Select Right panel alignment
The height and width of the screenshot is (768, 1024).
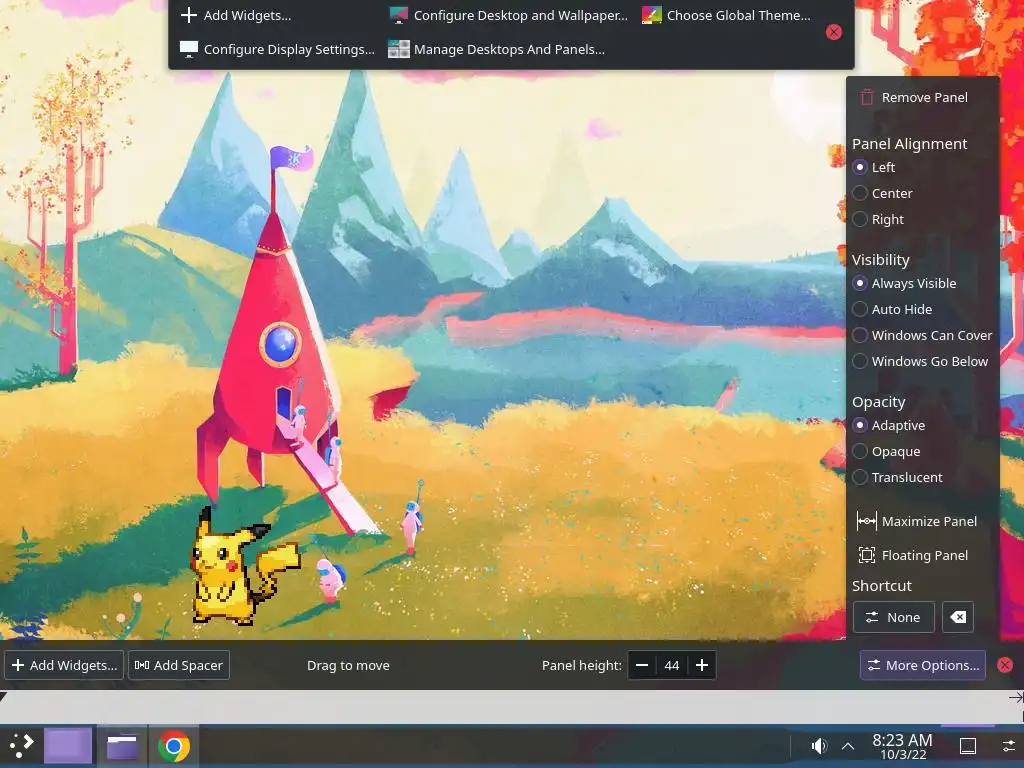pyautogui.click(x=878, y=219)
